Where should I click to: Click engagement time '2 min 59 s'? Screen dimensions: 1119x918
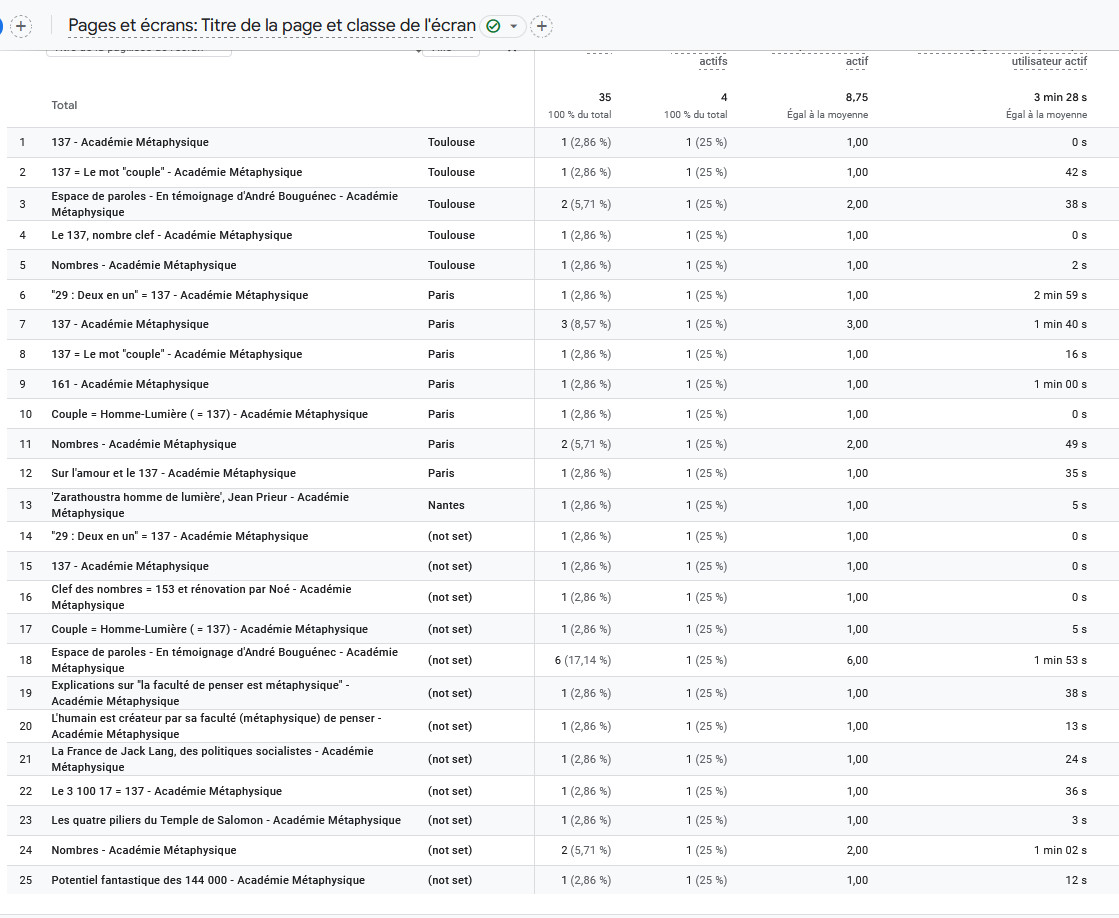(1060, 295)
